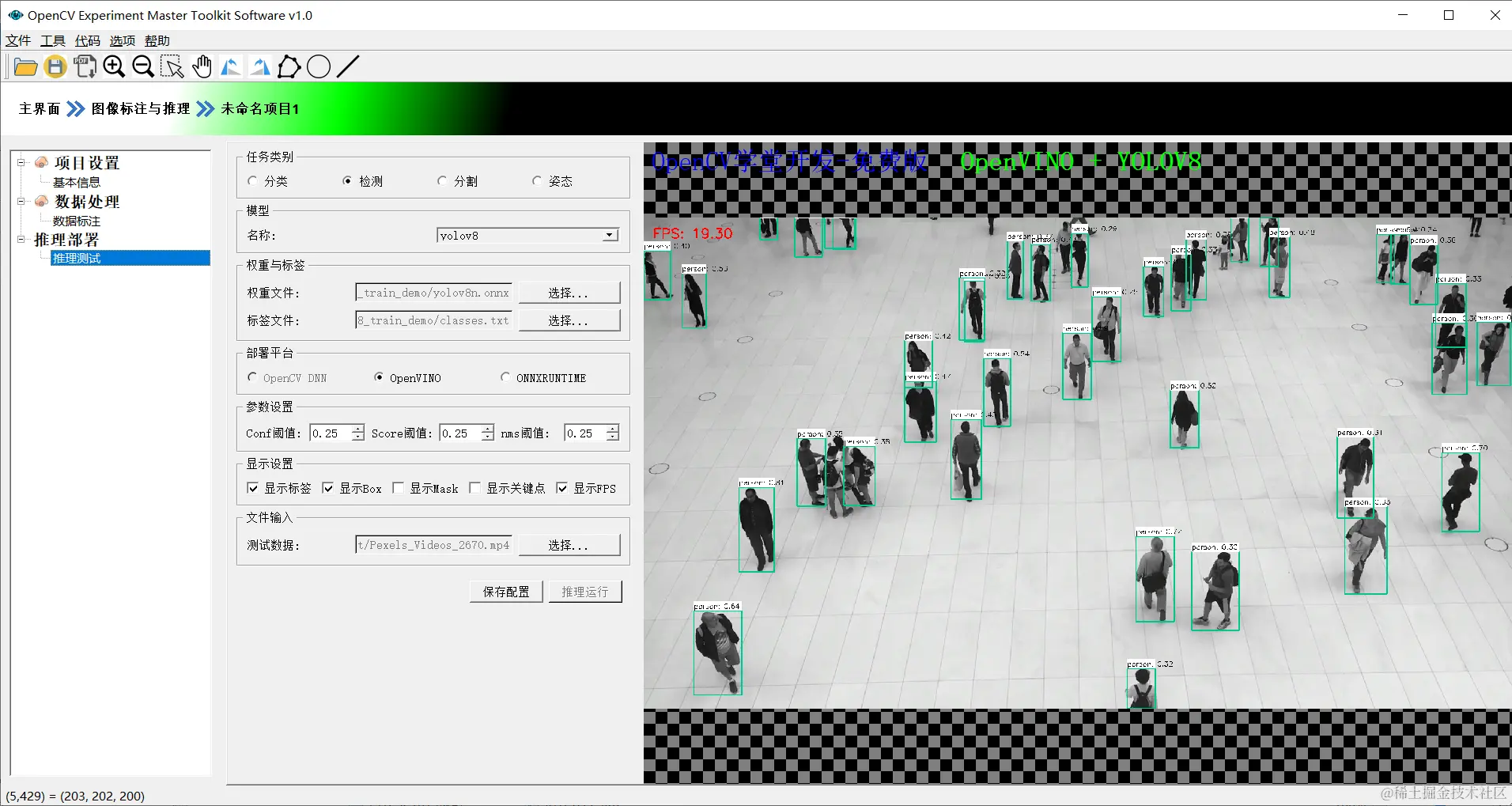Click 选择... button for 标签文件

tap(569, 320)
